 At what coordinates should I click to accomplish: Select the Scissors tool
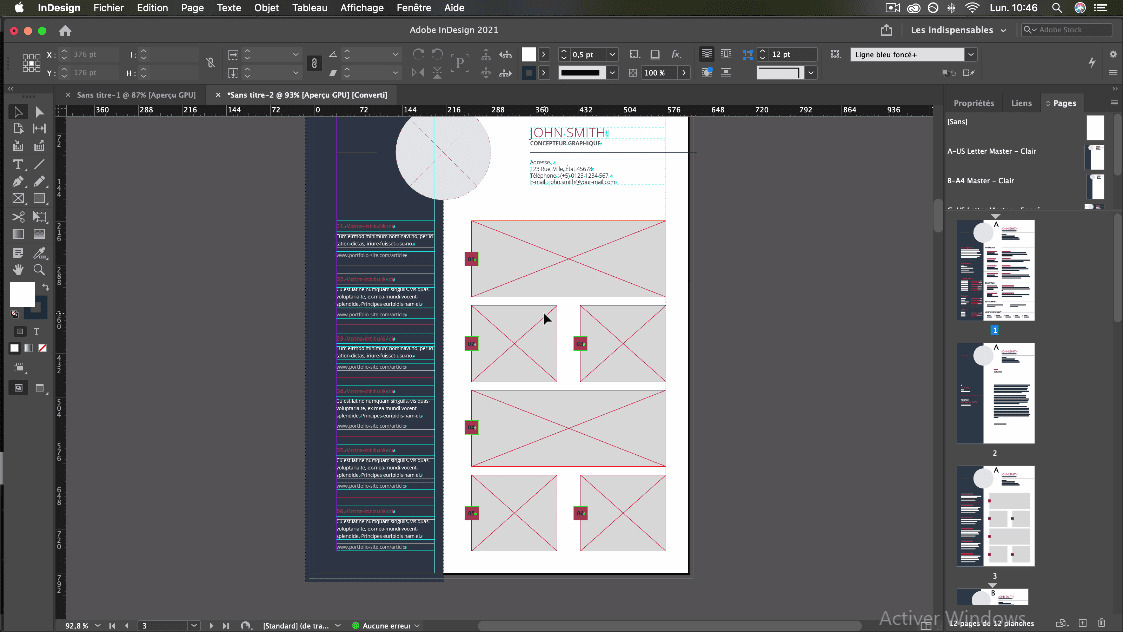(17, 214)
